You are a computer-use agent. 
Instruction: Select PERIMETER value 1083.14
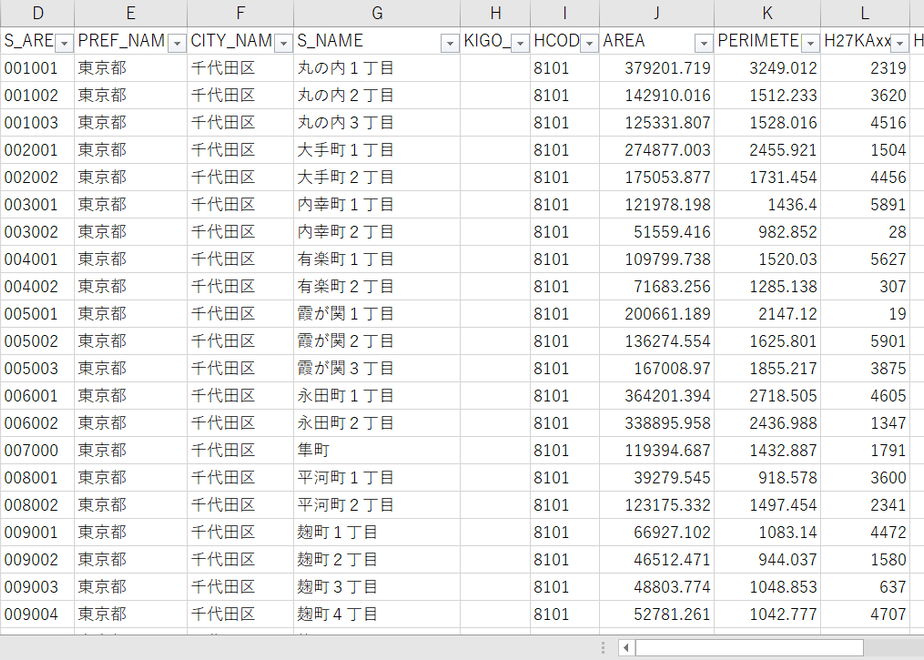click(767, 532)
